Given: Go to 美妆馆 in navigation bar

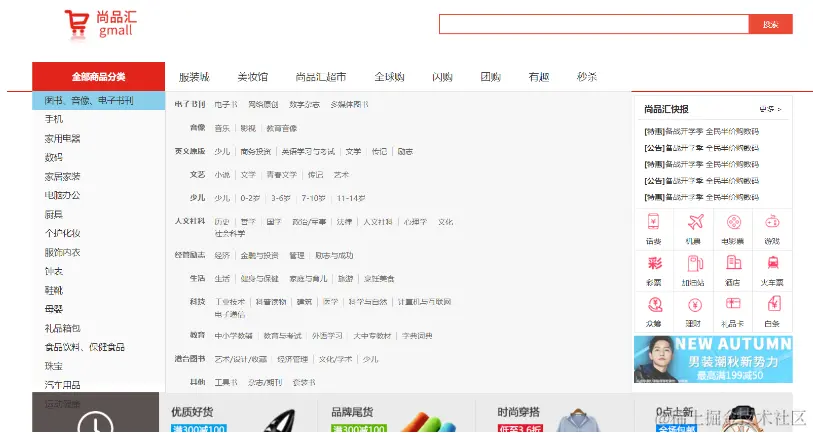Looking at the screenshot, I should pyautogui.click(x=253, y=77).
